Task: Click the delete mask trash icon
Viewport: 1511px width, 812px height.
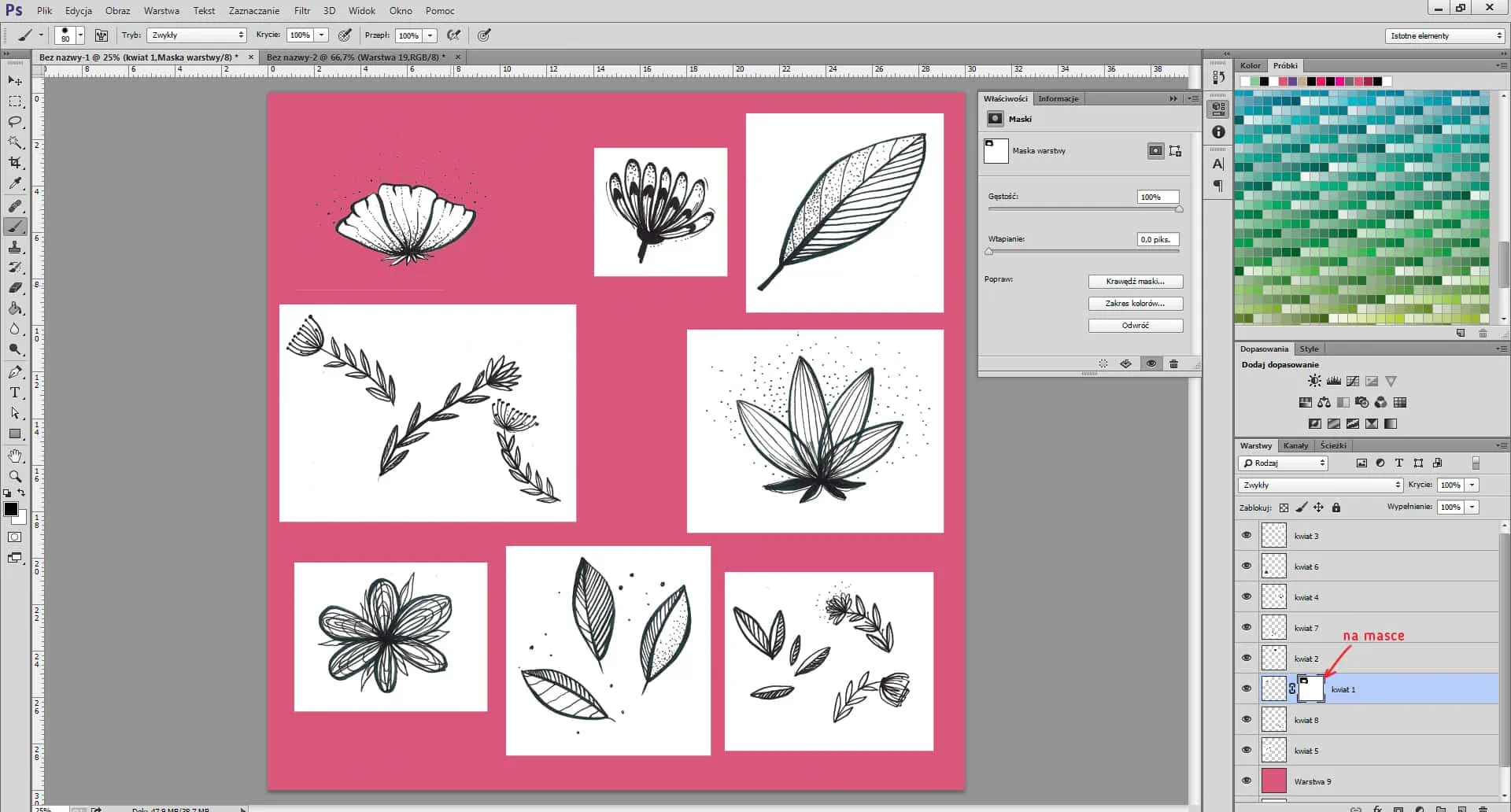Action: [x=1173, y=364]
